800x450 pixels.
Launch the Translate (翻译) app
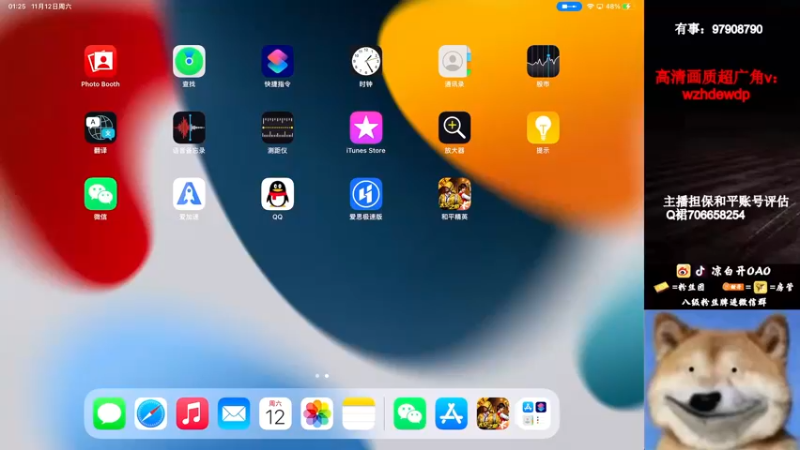101,128
